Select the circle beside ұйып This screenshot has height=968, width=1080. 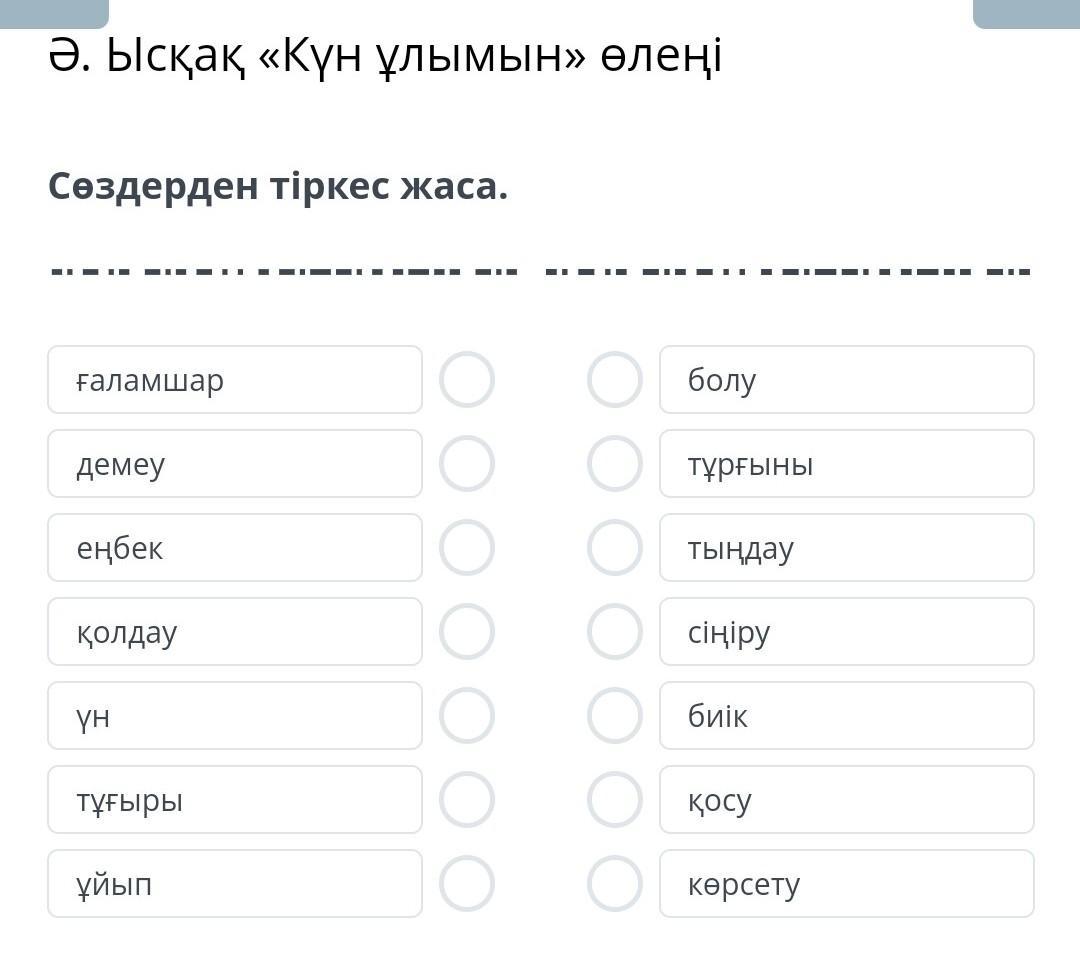[467, 884]
